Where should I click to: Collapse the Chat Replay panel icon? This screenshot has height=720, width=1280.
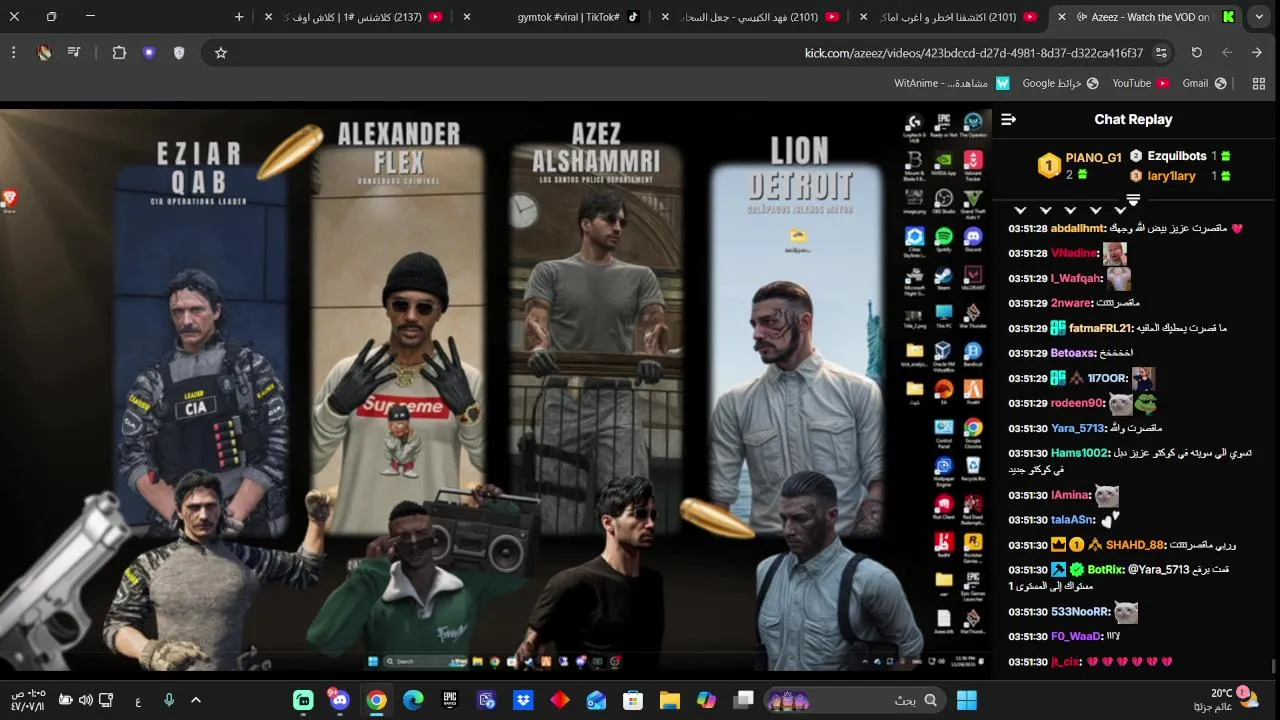point(1008,119)
